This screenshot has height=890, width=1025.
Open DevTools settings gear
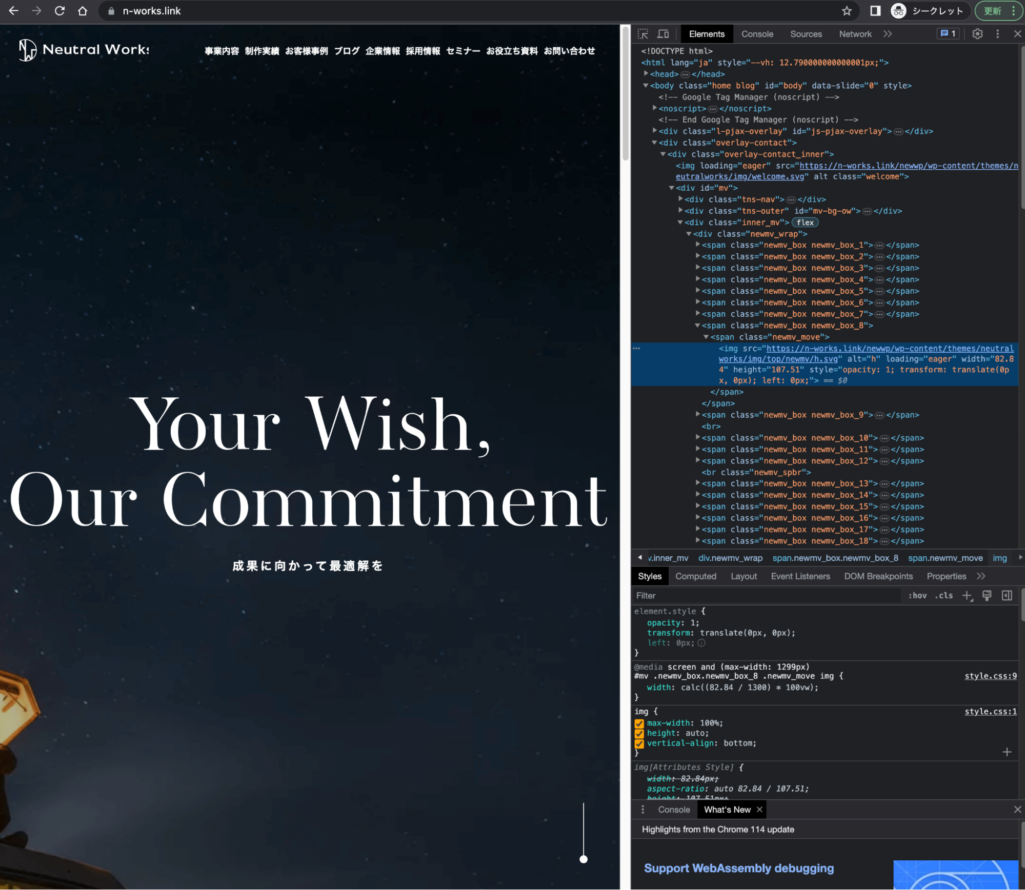click(x=977, y=34)
